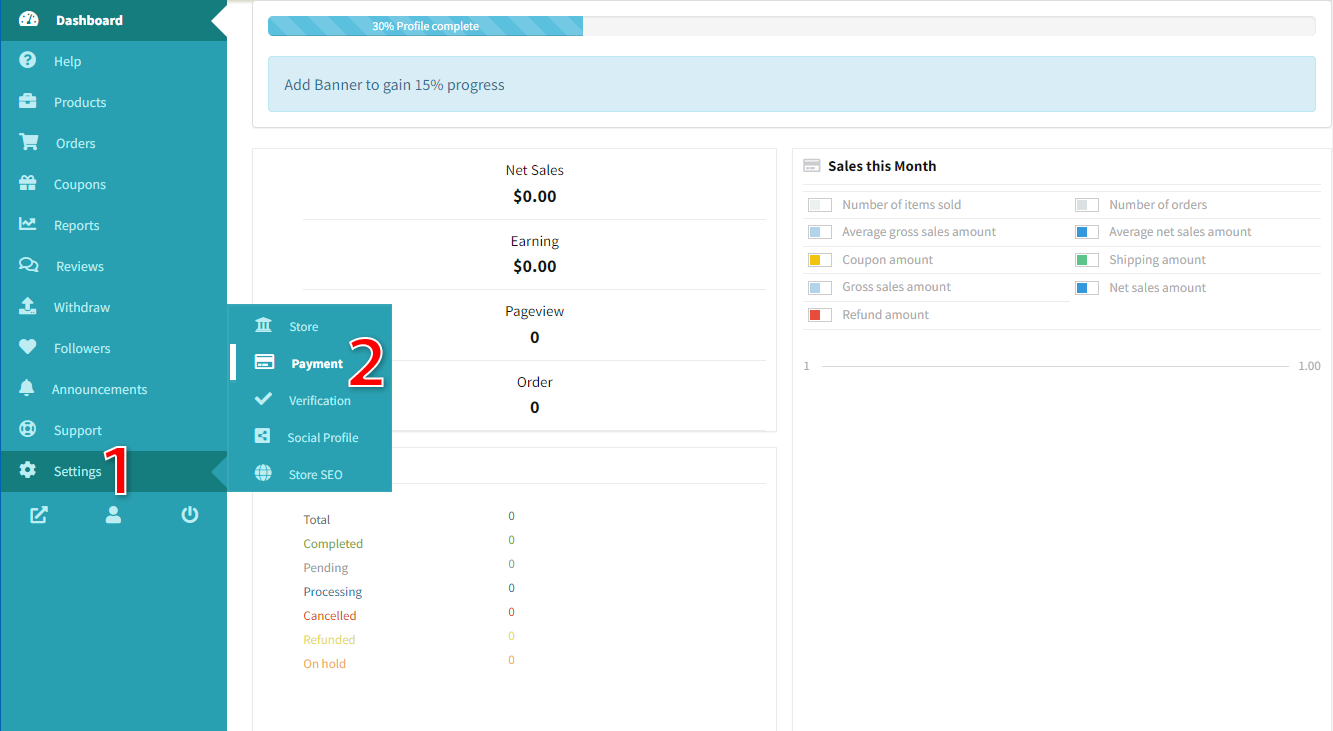Open the user profile icon in sidebar footer

(x=113, y=515)
